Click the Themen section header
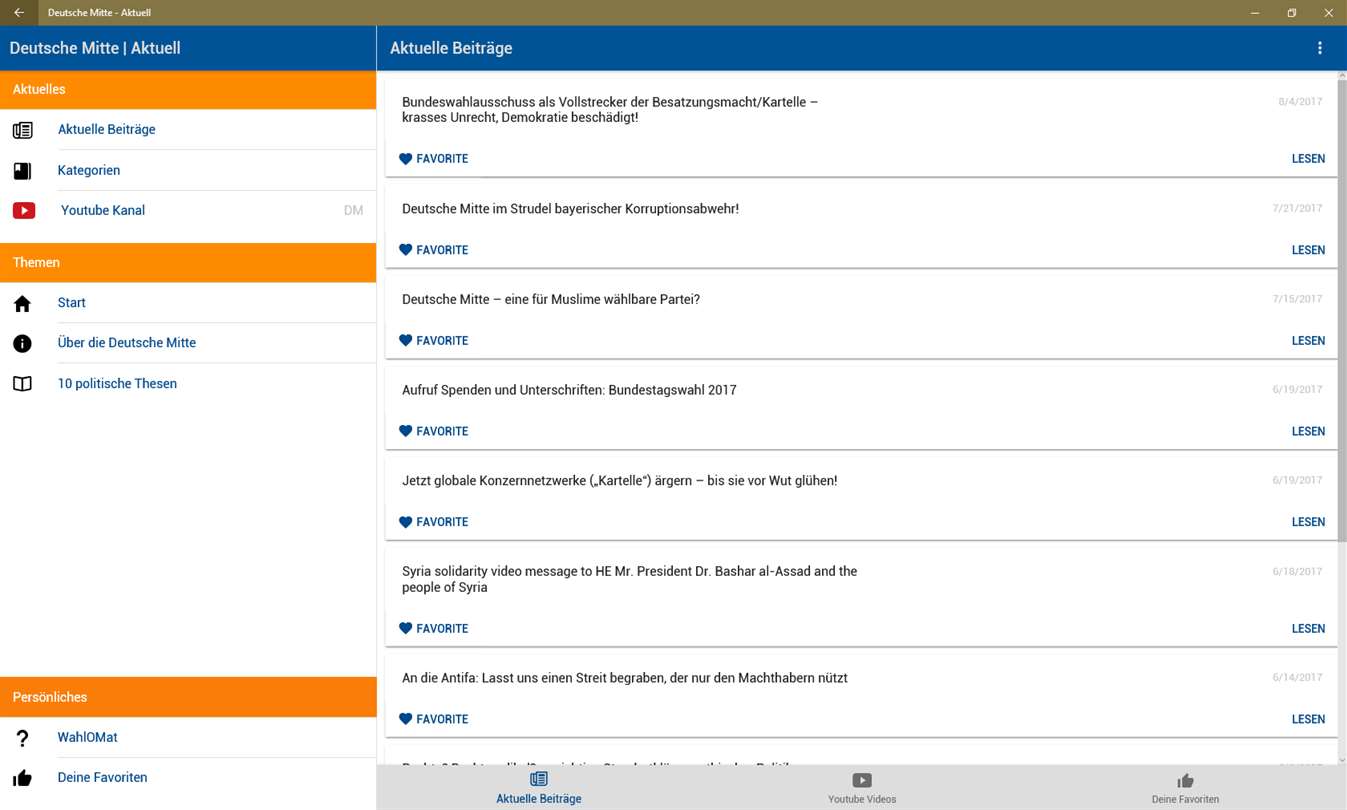Screen dimensions: 1347x810 tap(188, 262)
